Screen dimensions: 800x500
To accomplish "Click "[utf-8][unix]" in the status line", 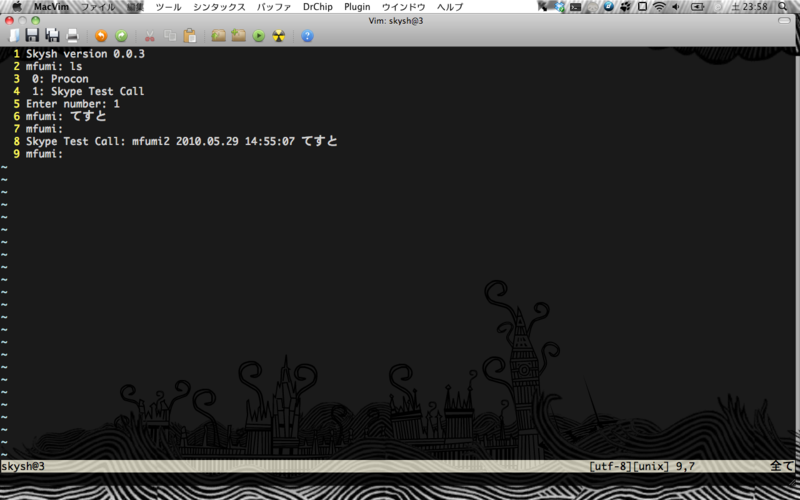I will (x=629, y=466).
